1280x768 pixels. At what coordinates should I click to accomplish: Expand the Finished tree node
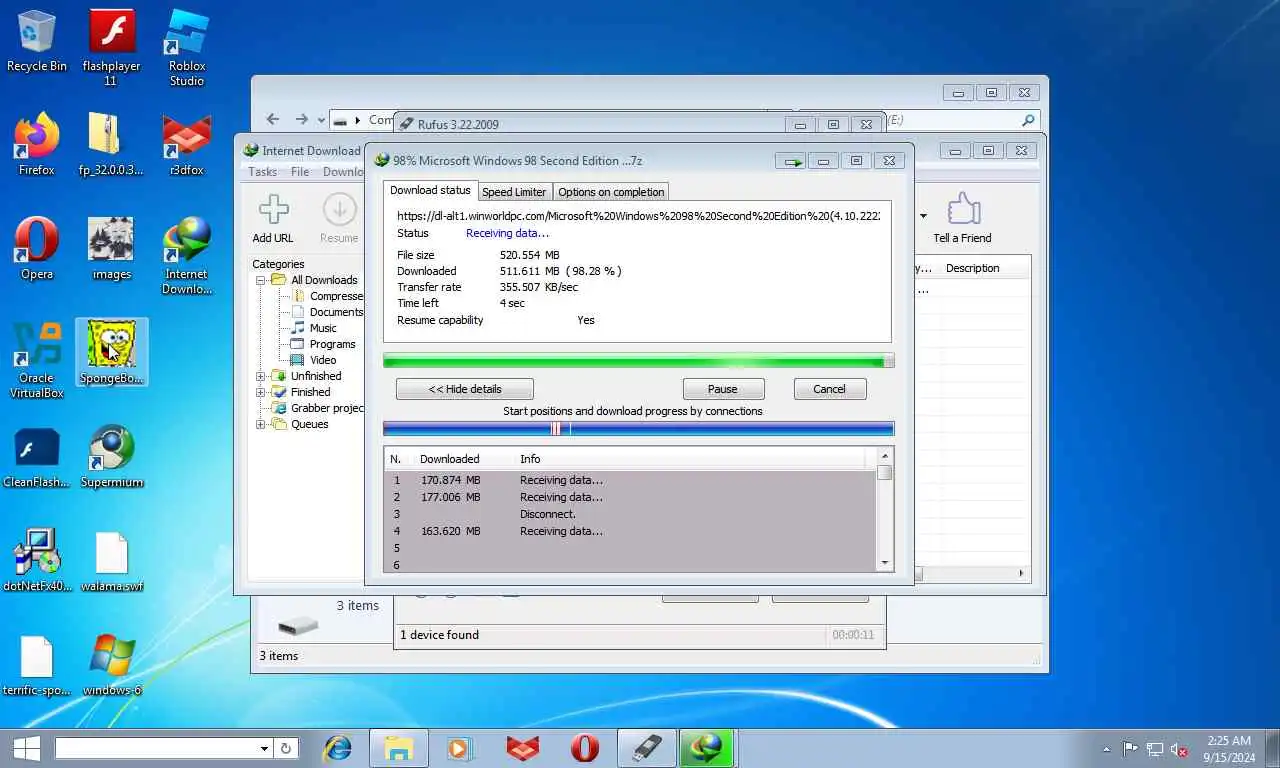260,392
